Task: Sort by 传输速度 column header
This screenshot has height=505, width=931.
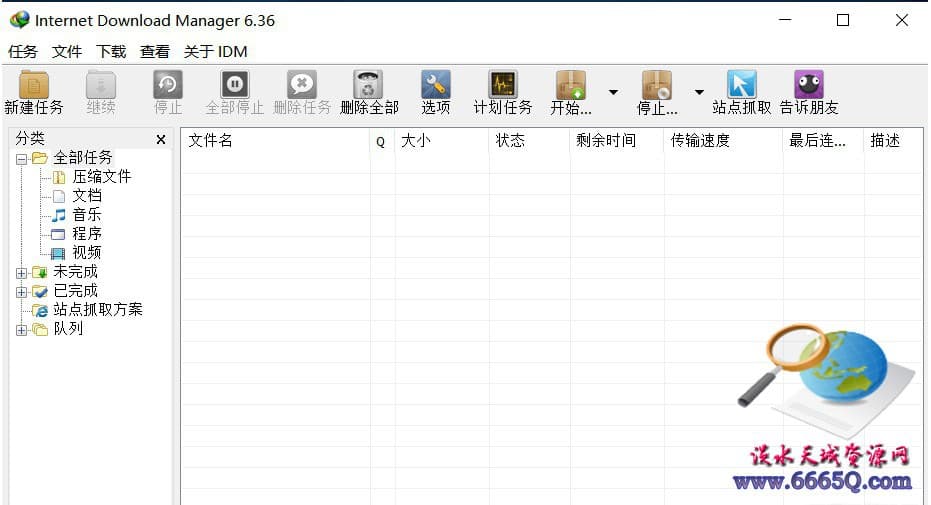Action: pyautogui.click(x=723, y=141)
